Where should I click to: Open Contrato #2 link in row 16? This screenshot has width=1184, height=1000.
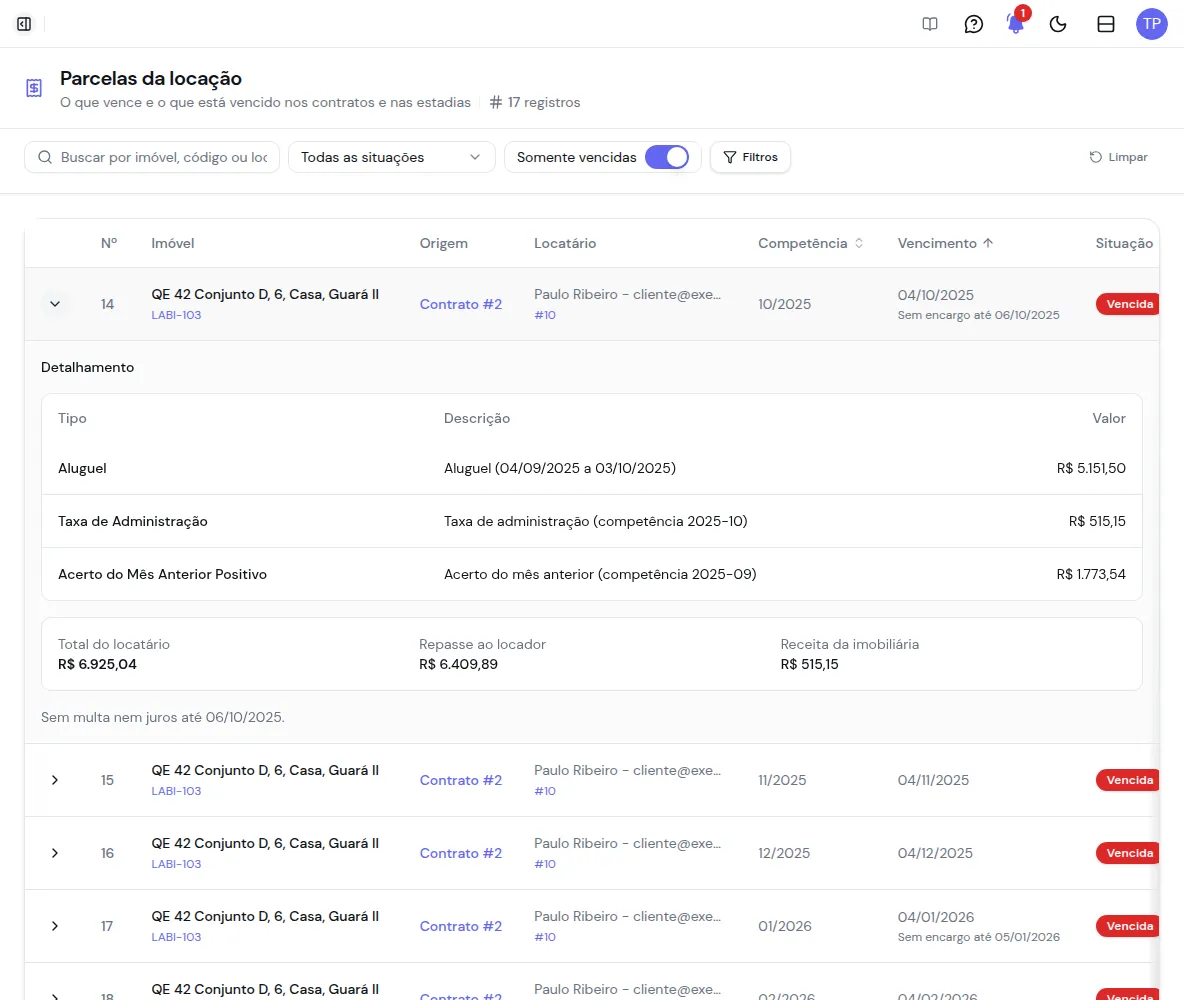[x=461, y=853]
